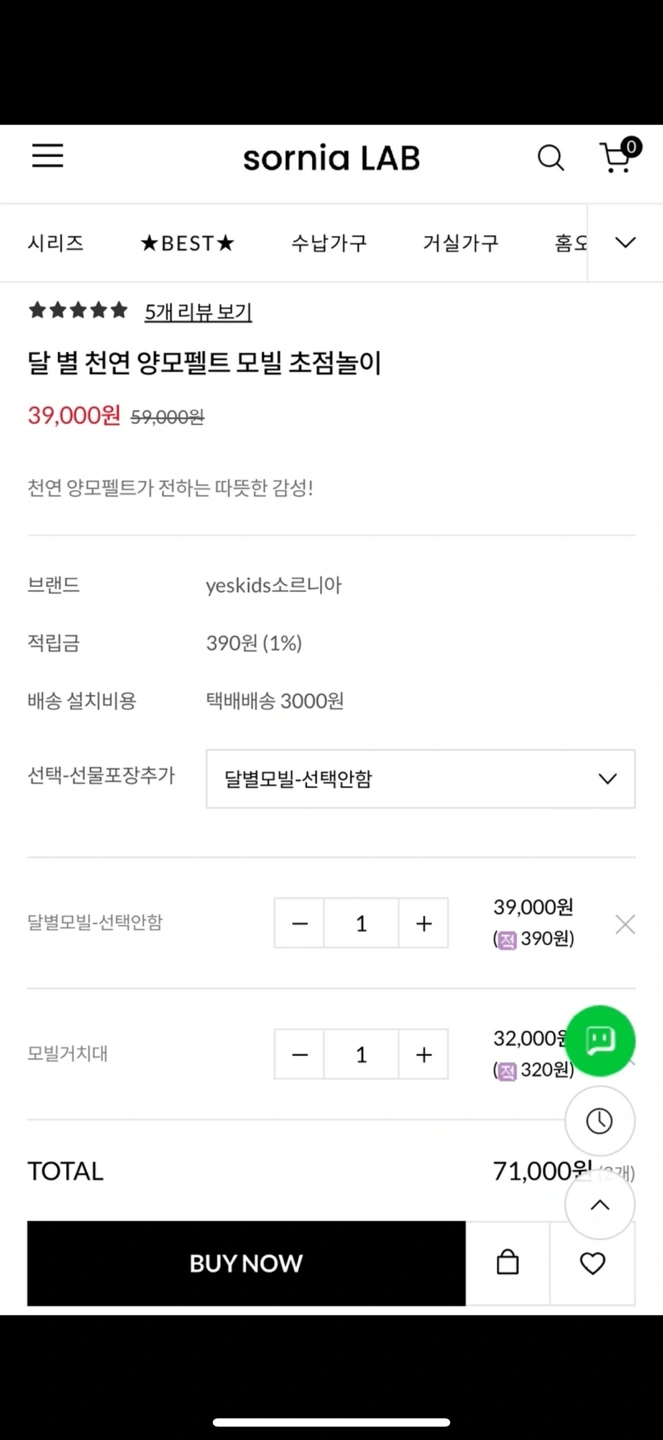This screenshot has height=1440, width=663.
Task: Expand the category navigation chevron
Action: coord(625,243)
